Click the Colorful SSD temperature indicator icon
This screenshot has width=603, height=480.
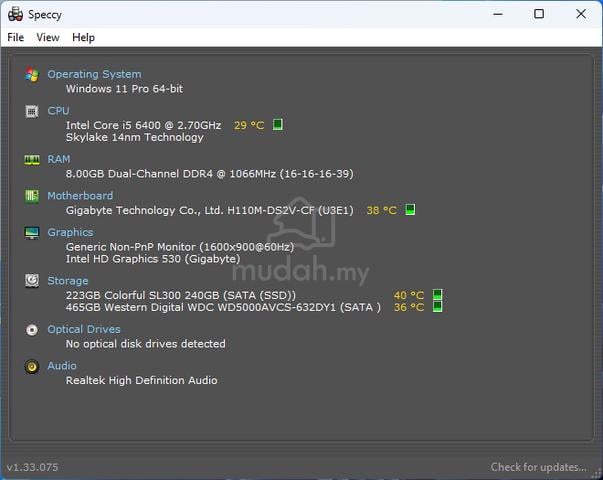pyautogui.click(x=437, y=295)
